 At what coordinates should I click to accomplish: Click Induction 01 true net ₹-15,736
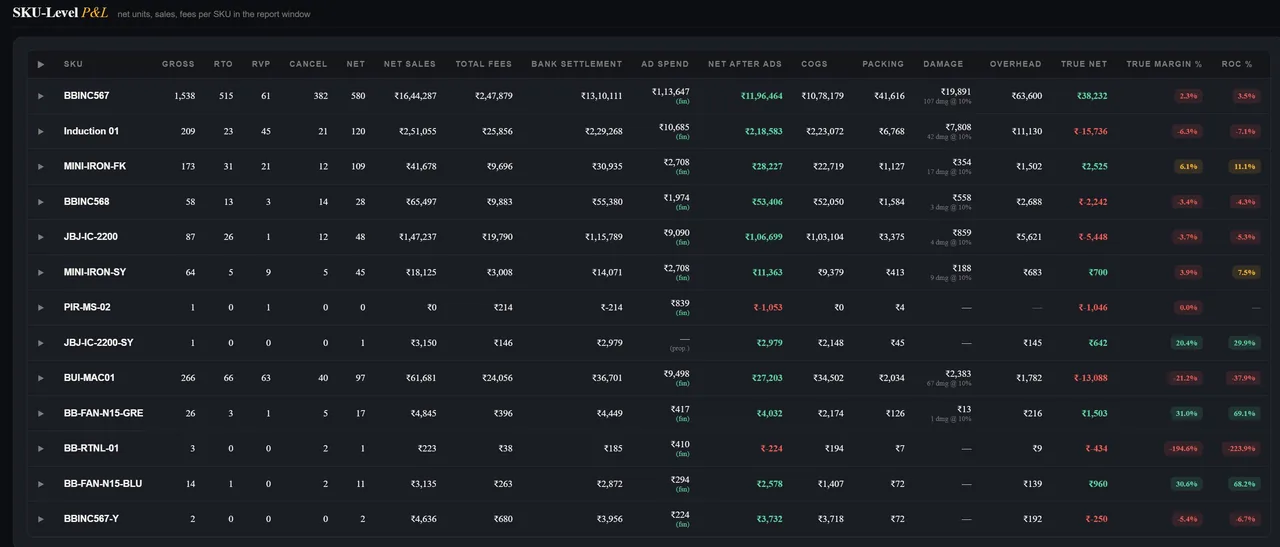(1090, 131)
